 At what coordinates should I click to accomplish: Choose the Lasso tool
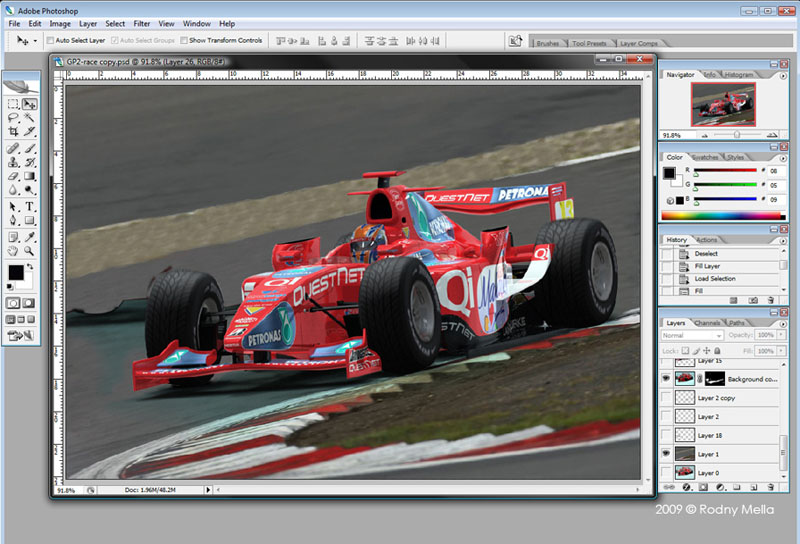coord(13,117)
